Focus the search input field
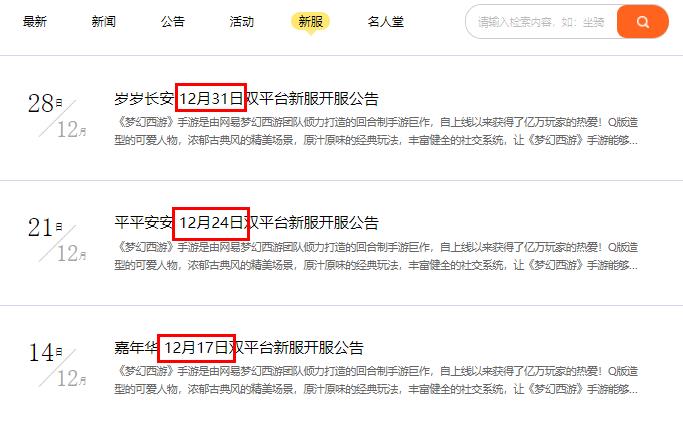 click(541, 22)
